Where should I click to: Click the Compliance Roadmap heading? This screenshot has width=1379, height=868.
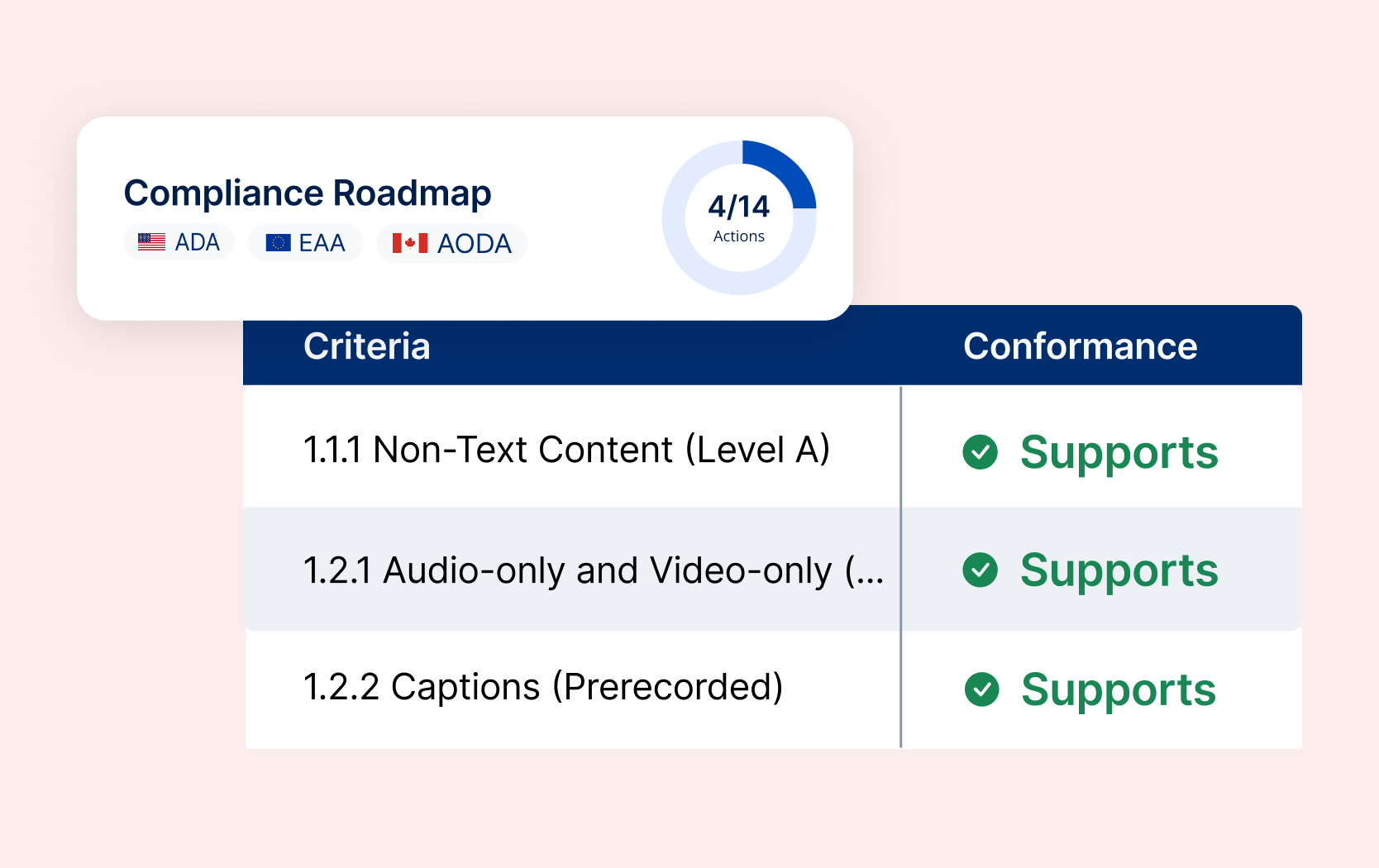coord(308,193)
